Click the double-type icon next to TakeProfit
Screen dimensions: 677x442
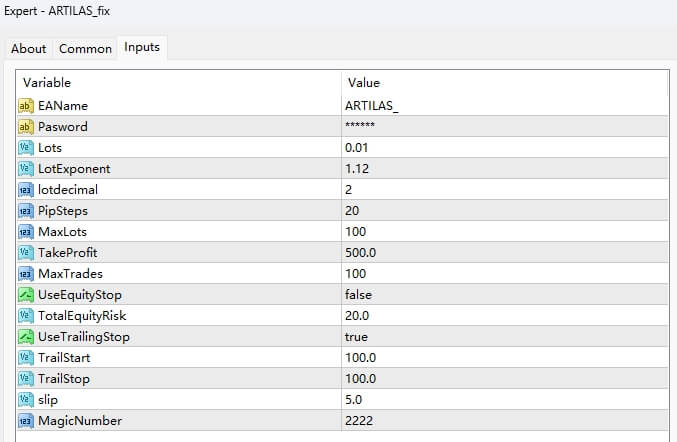[x=26, y=252]
